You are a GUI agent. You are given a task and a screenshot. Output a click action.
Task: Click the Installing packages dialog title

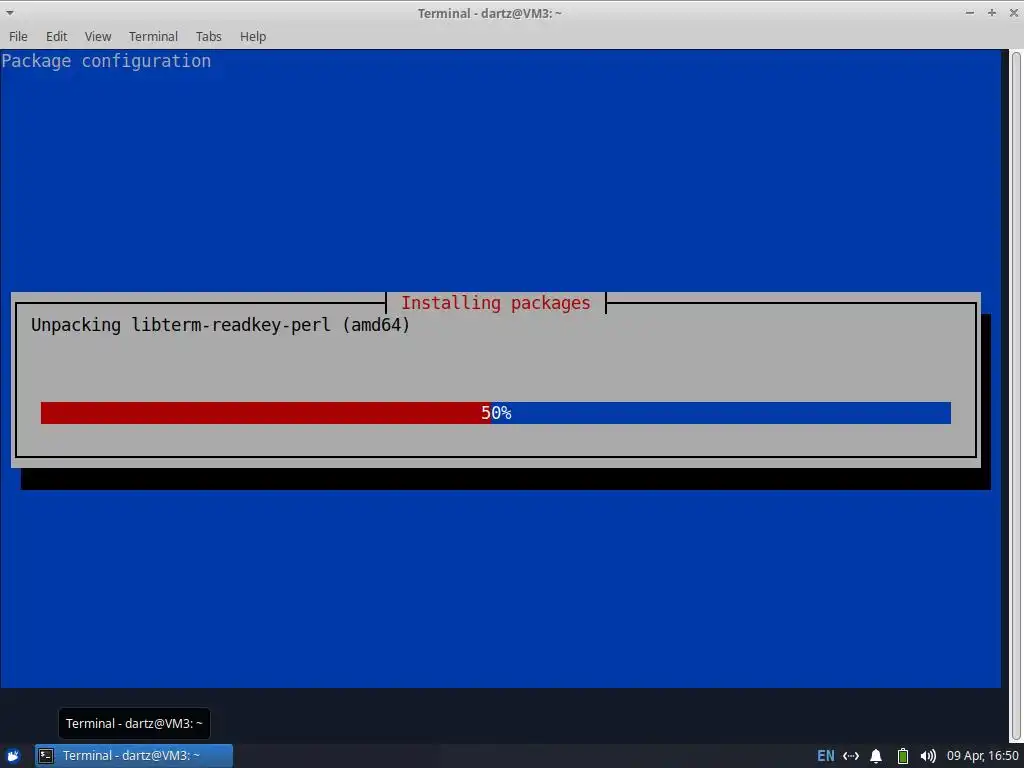496,303
